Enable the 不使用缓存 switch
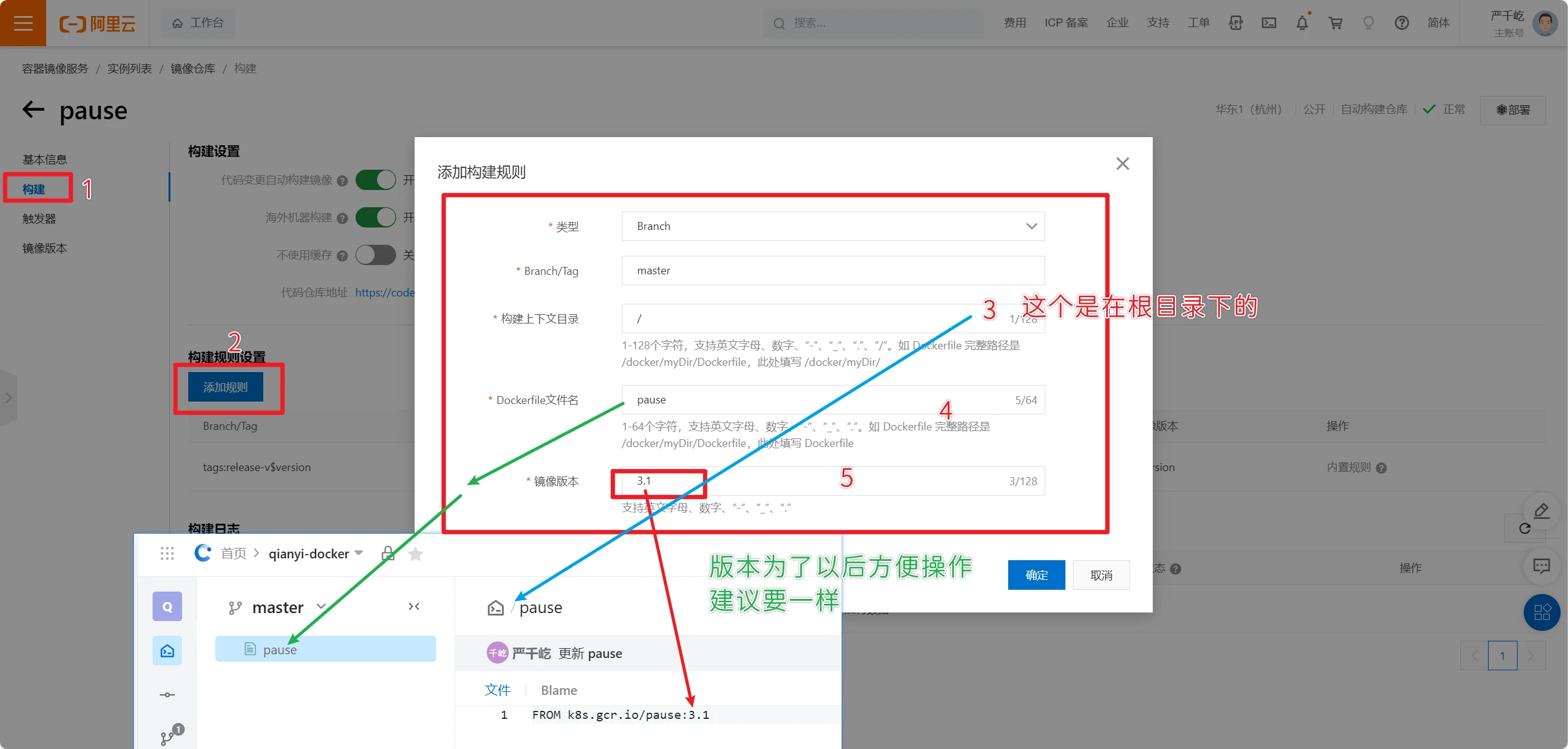The height and width of the screenshot is (749, 1568). (376, 255)
